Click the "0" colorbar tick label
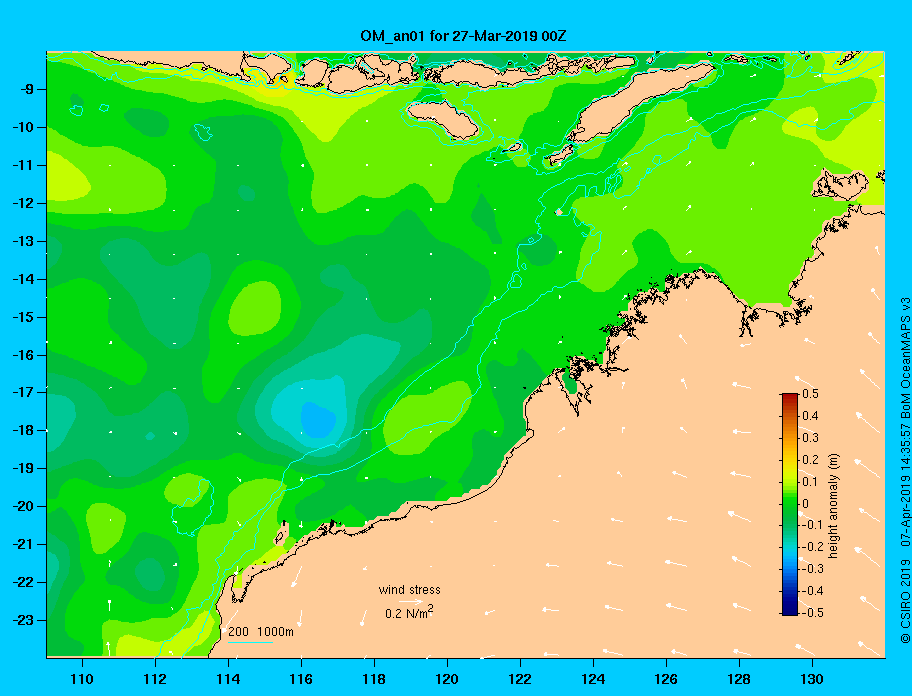 click(x=806, y=504)
